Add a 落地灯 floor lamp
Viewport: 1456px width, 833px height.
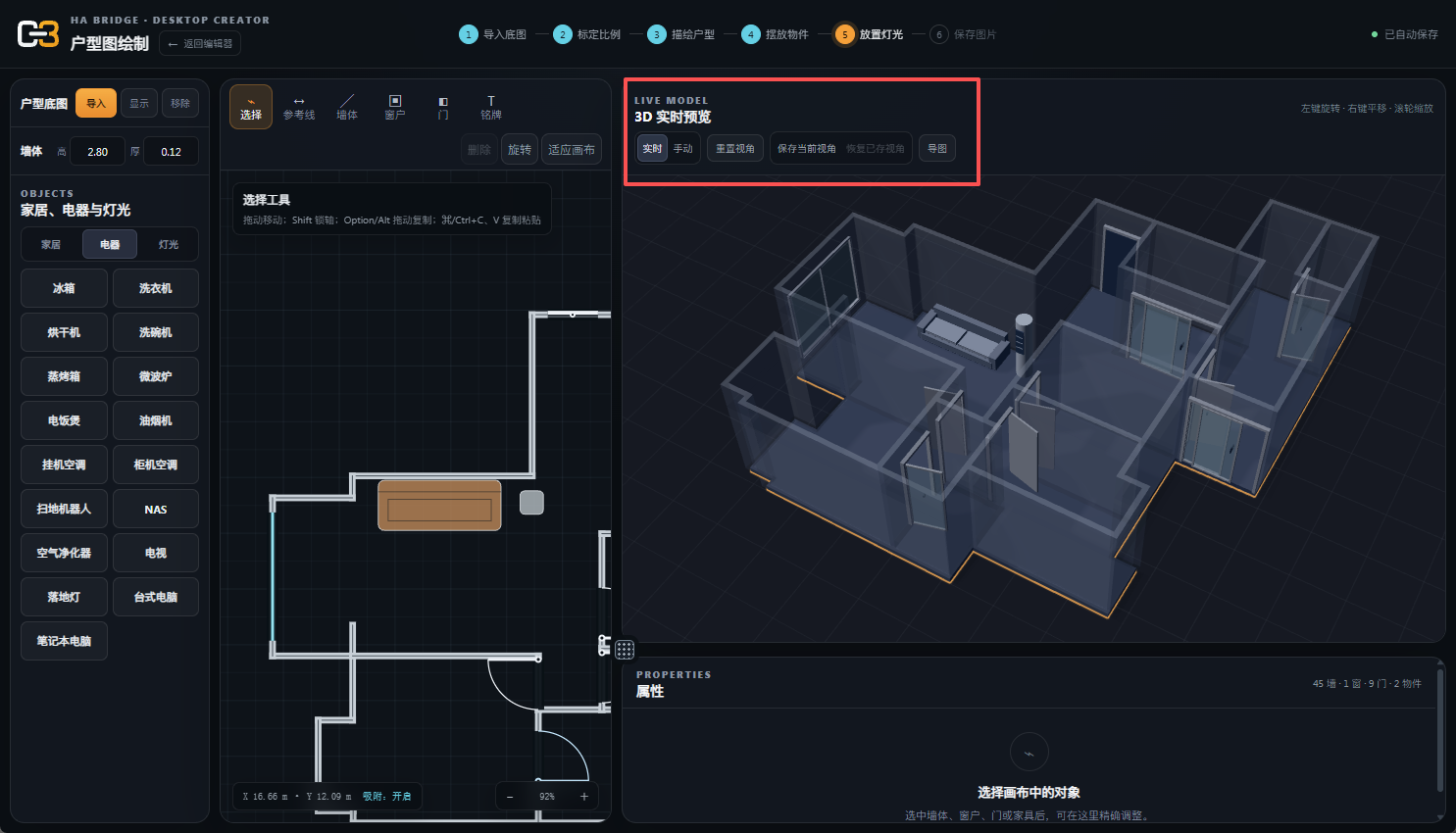point(64,597)
